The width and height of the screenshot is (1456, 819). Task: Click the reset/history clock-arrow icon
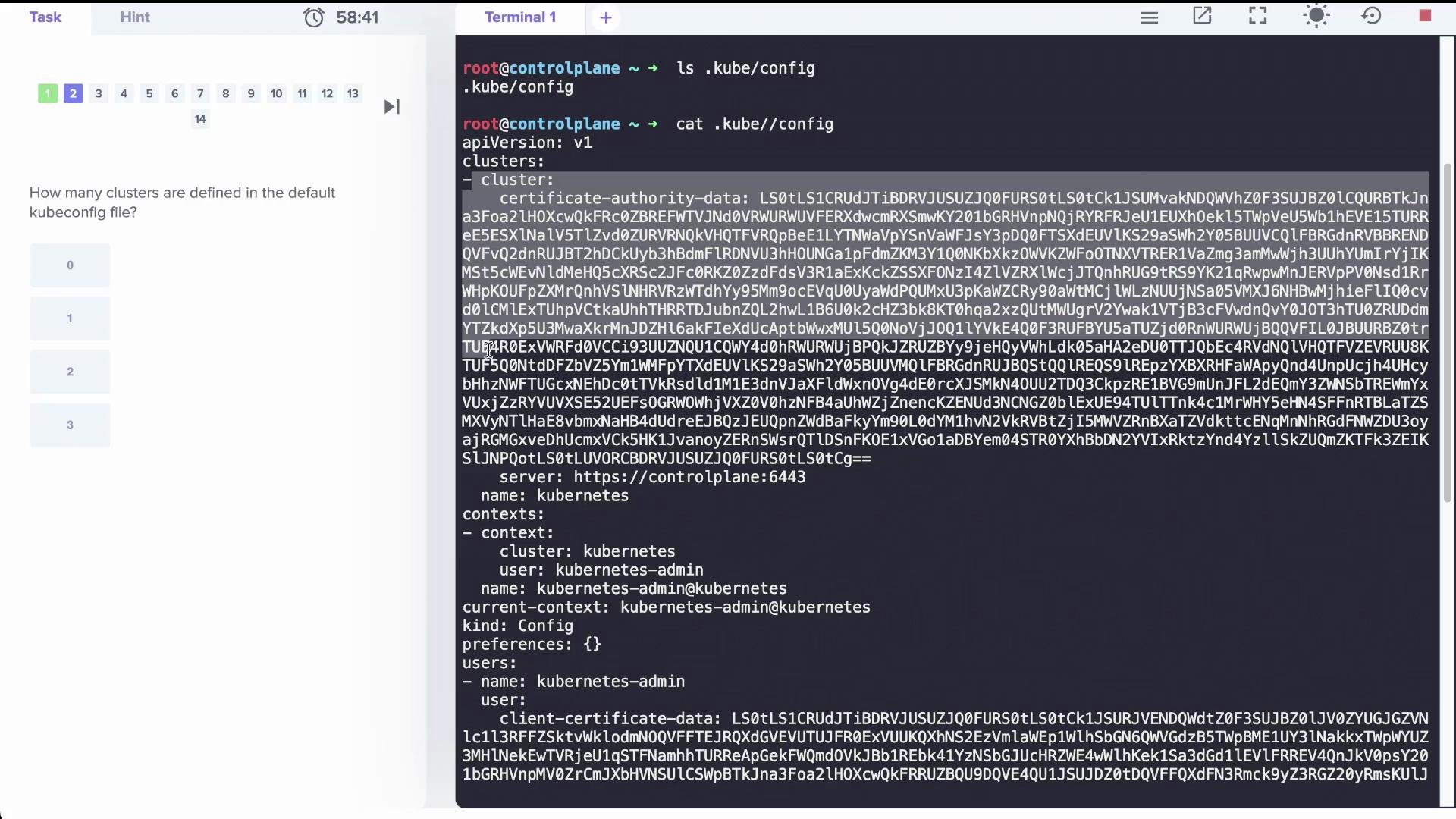(1372, 16)
